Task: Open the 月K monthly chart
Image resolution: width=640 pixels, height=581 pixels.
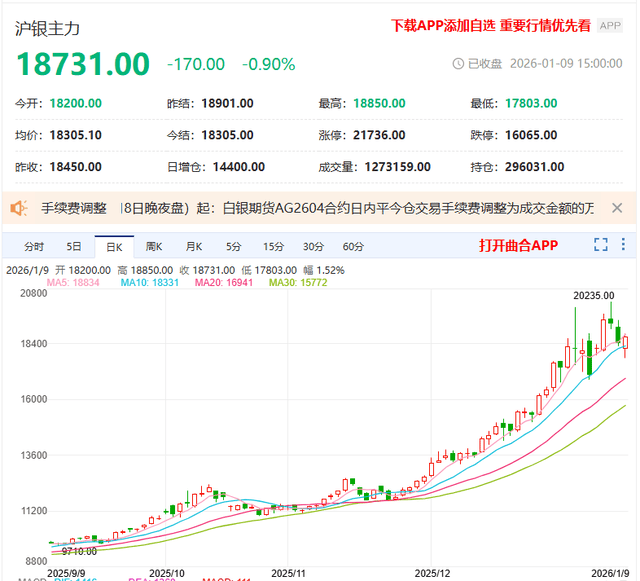Action: [193, 246]
